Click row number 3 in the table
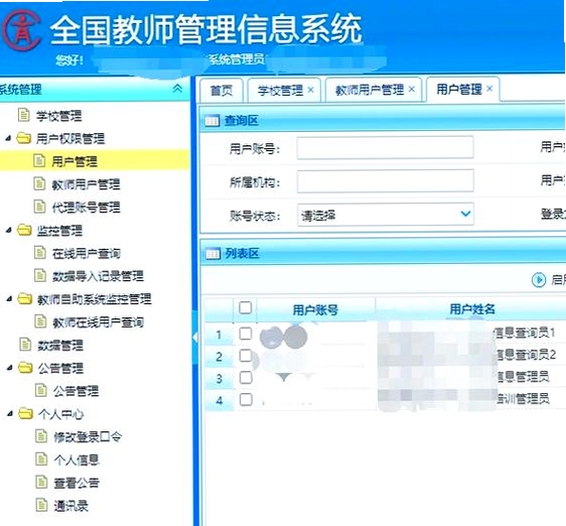Viewport: 566px width, 526px height. 219,379
